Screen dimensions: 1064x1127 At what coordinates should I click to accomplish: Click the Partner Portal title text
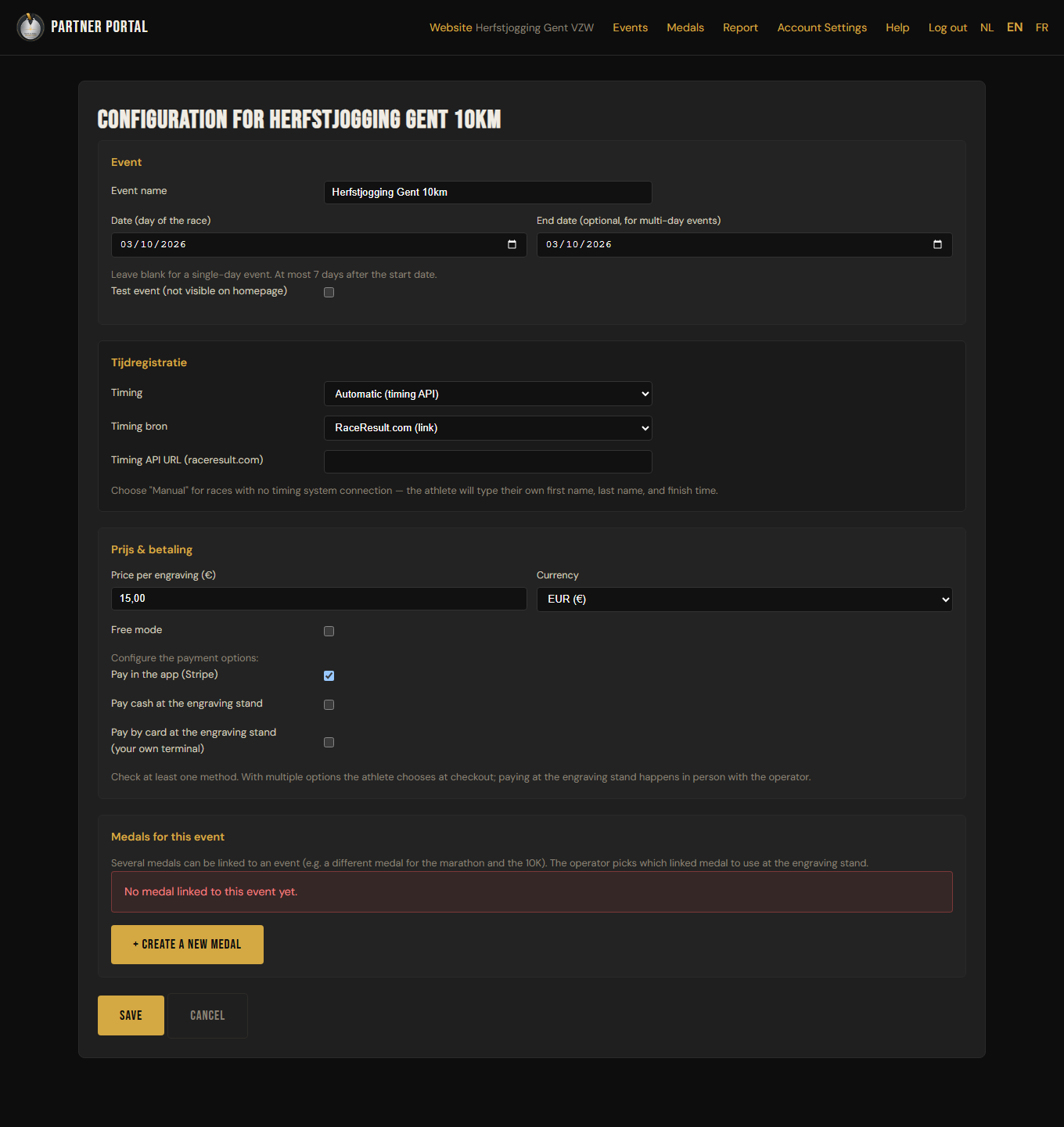click(x=99, y=27)
